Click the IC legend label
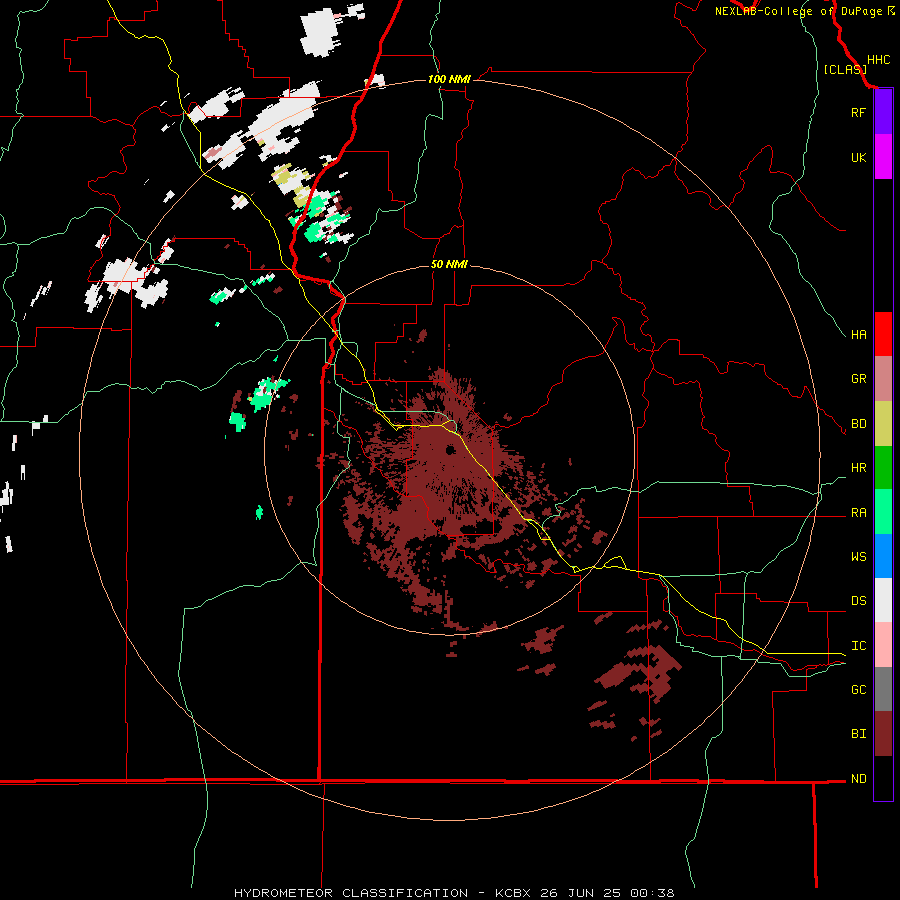 (858, 646)
